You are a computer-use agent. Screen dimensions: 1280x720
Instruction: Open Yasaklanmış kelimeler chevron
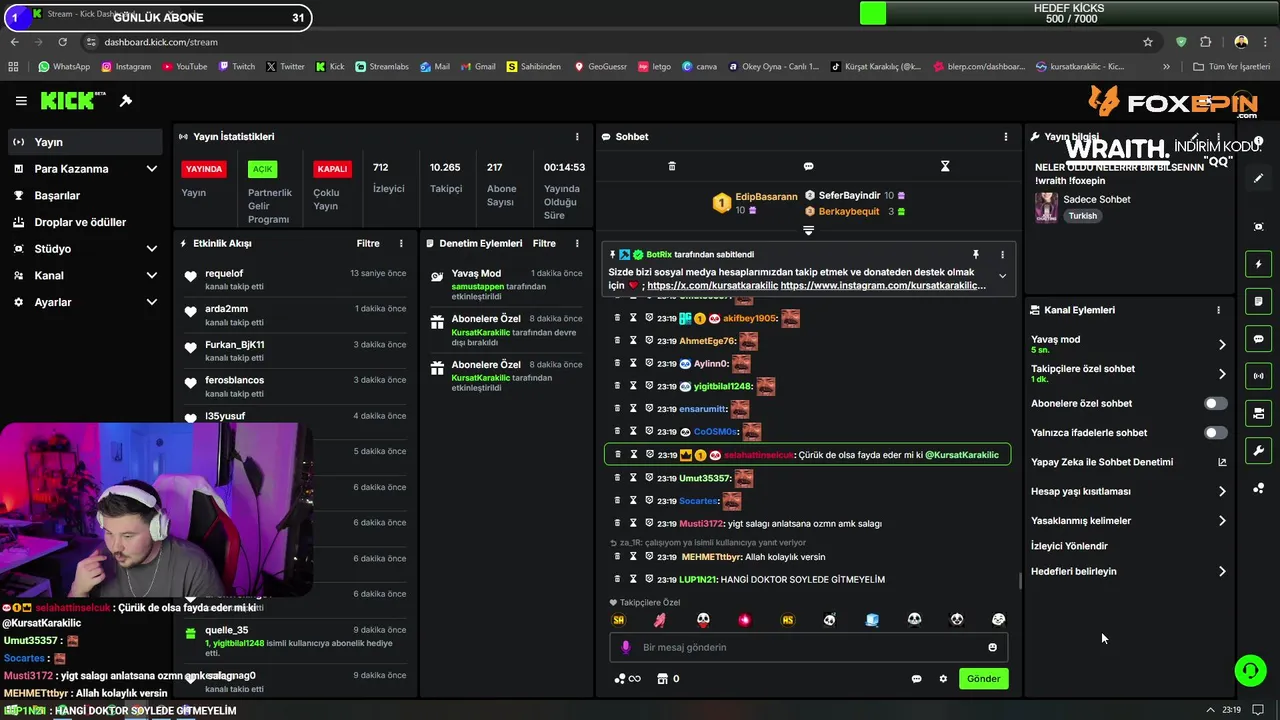(1222, 521)
